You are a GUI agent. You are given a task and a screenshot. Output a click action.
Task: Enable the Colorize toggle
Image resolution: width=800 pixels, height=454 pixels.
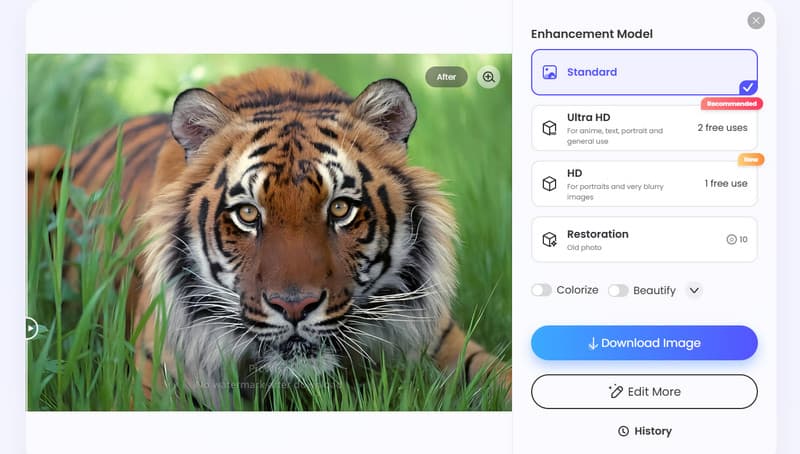pos(541,290)
